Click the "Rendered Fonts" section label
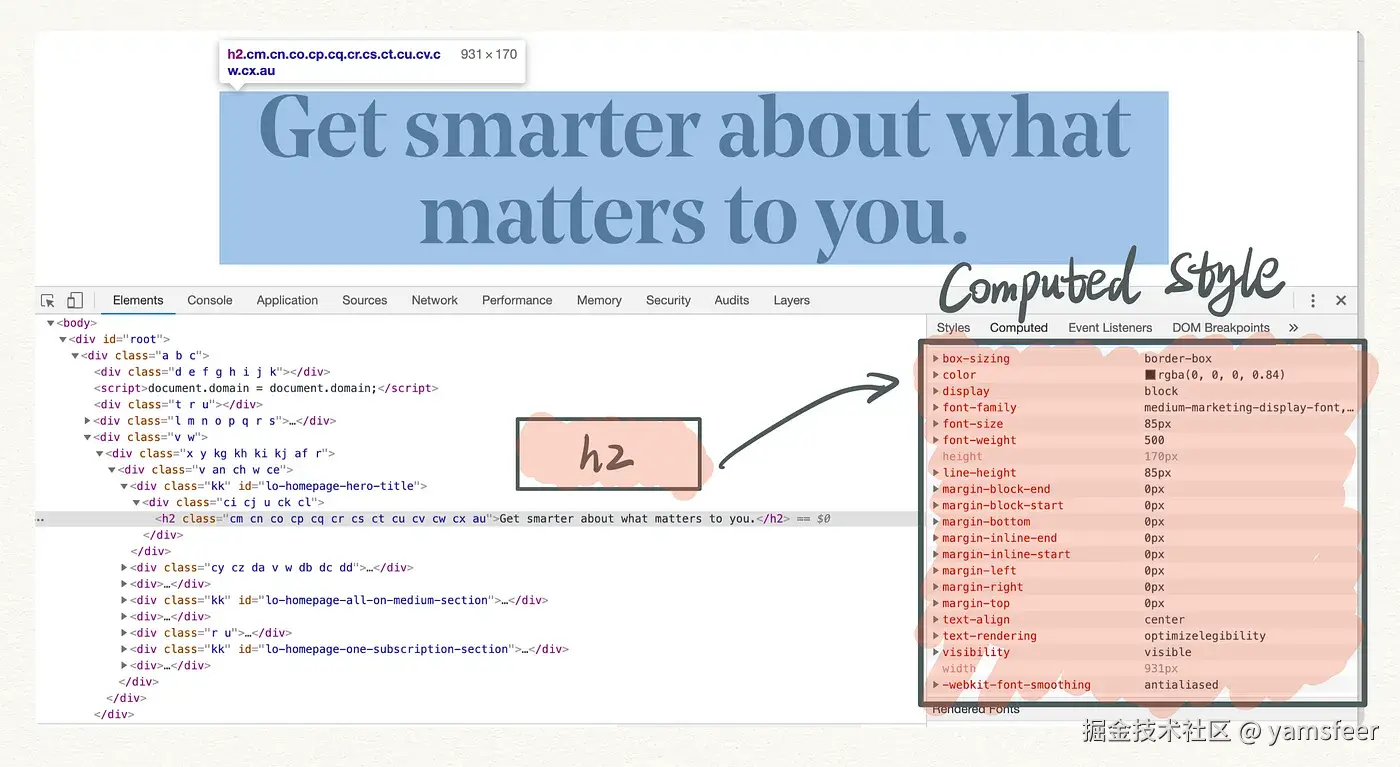The height and width of the screenshot is (767, 1400). pyautogui.click(x=975, y=709)
